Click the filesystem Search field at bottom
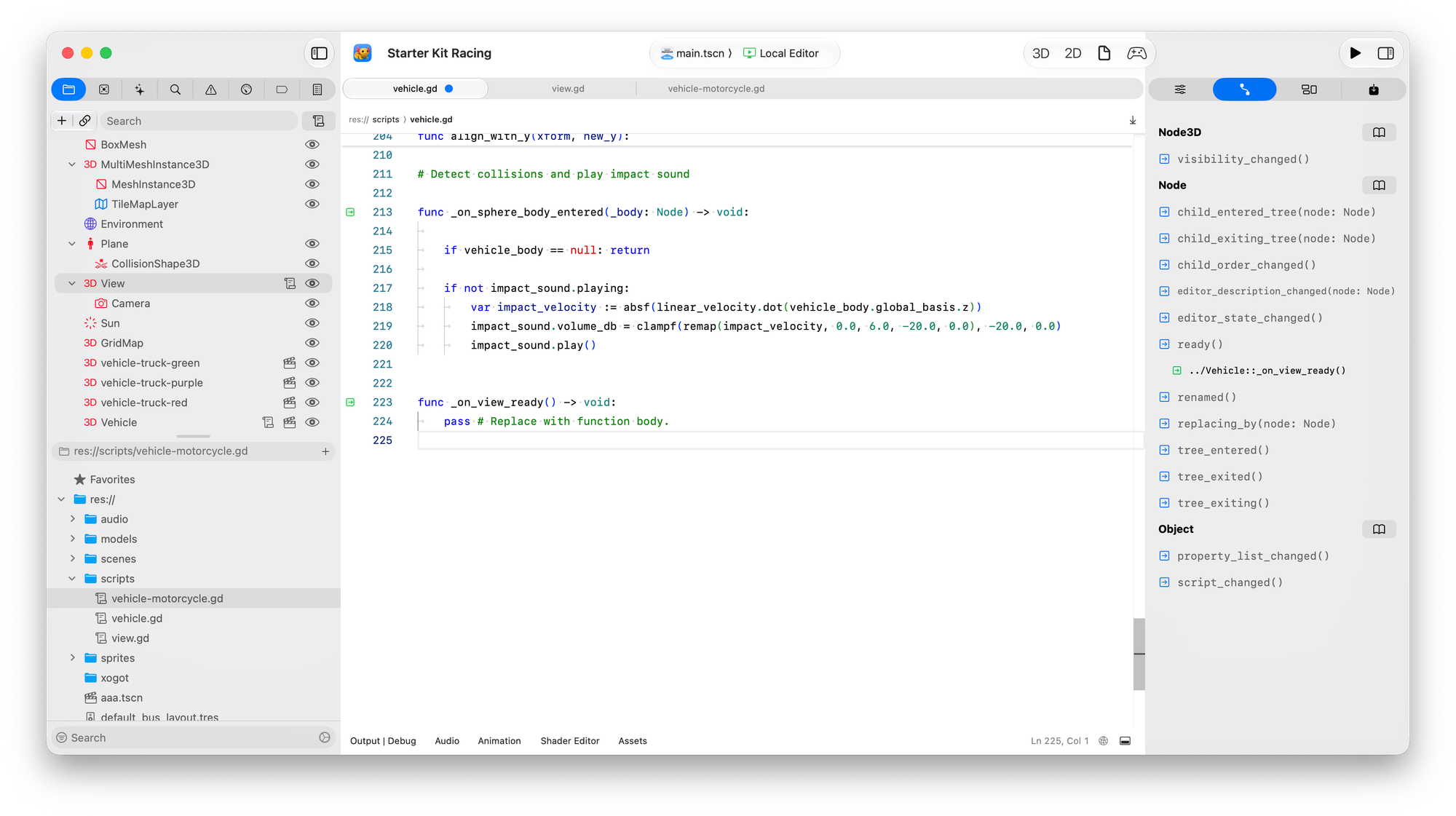This screenshot has height=816, width=1456. click(194, 738)
